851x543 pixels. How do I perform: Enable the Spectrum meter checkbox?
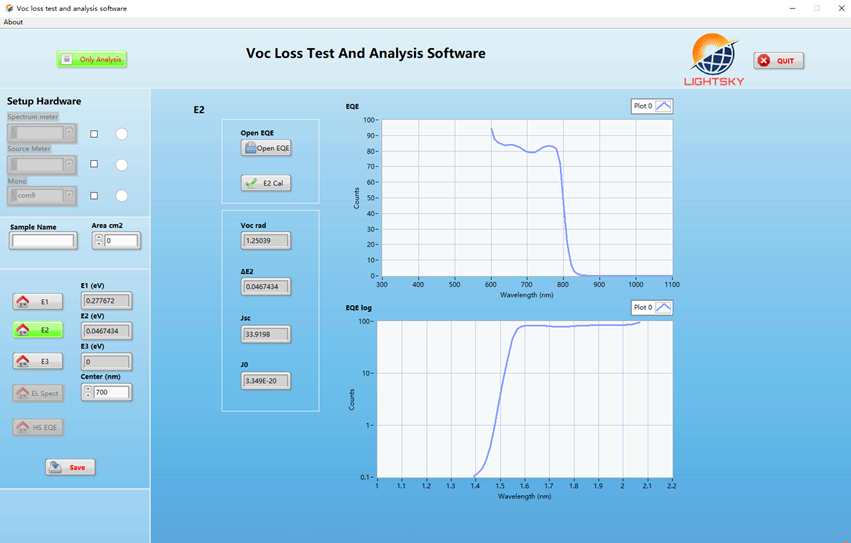(x=94, y=134)
